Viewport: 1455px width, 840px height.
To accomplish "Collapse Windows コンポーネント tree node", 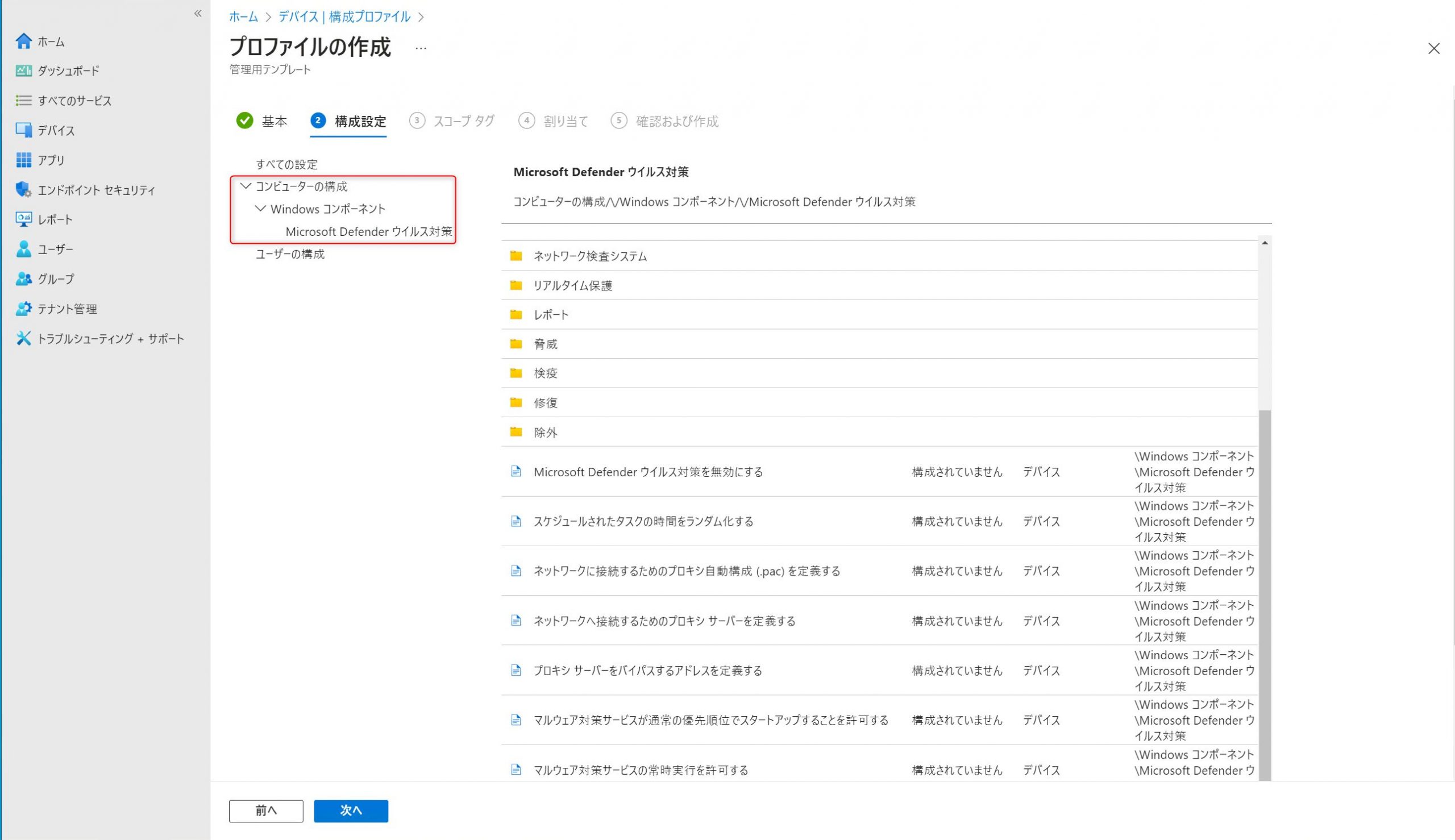I will click(x=261, y=209).
